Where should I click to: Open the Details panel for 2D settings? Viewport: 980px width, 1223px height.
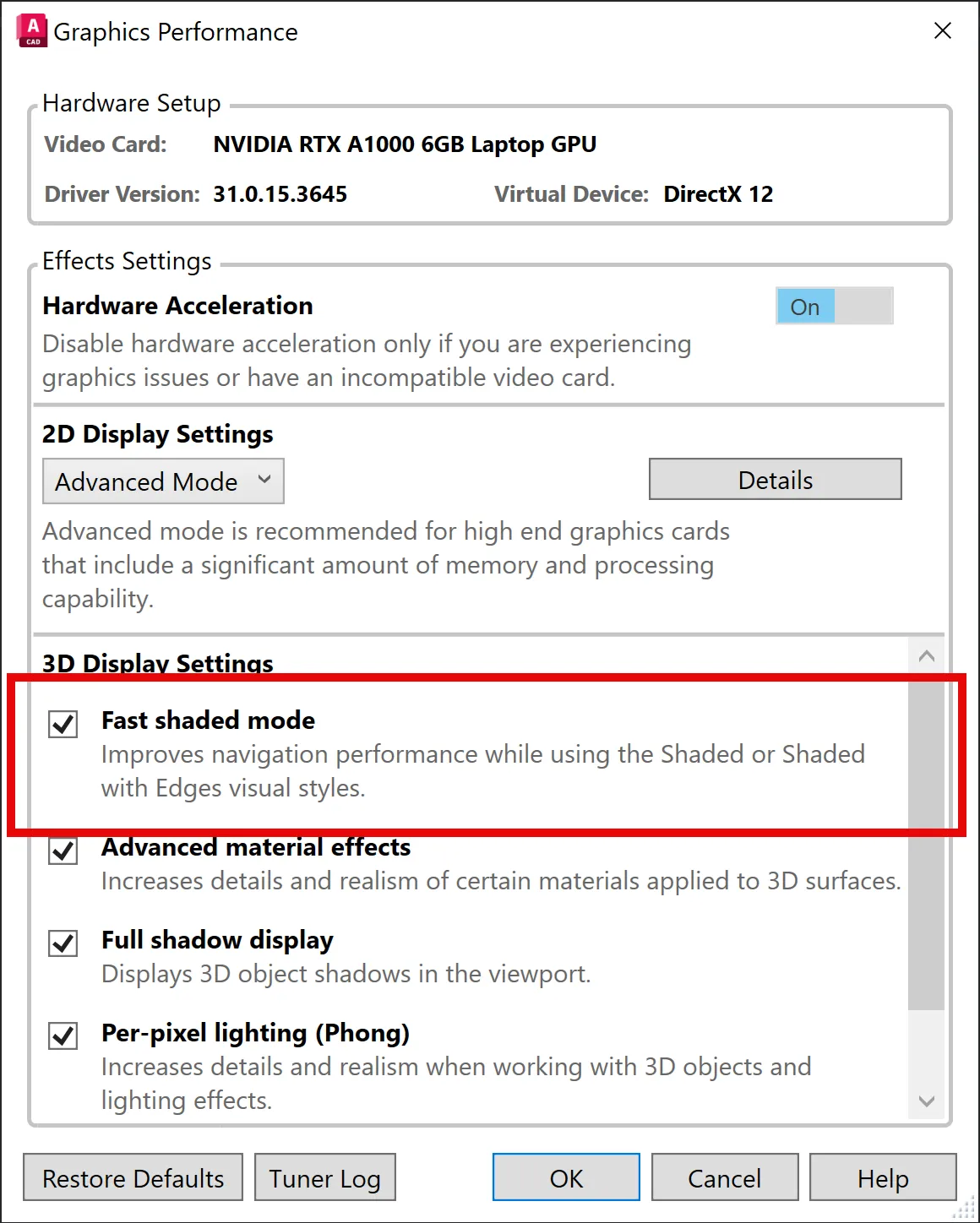pyautogui.click(x=774, y=479)
